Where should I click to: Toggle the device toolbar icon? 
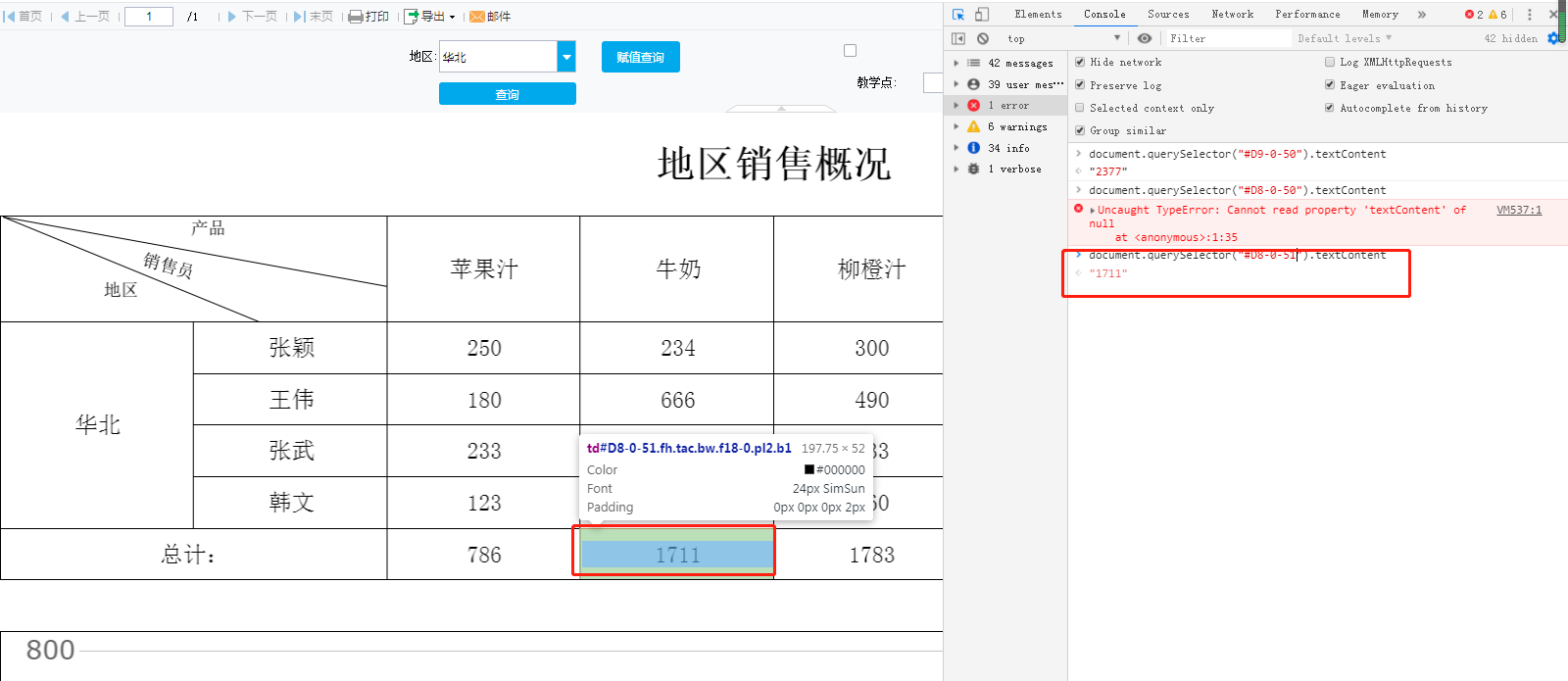pos(982,15)
